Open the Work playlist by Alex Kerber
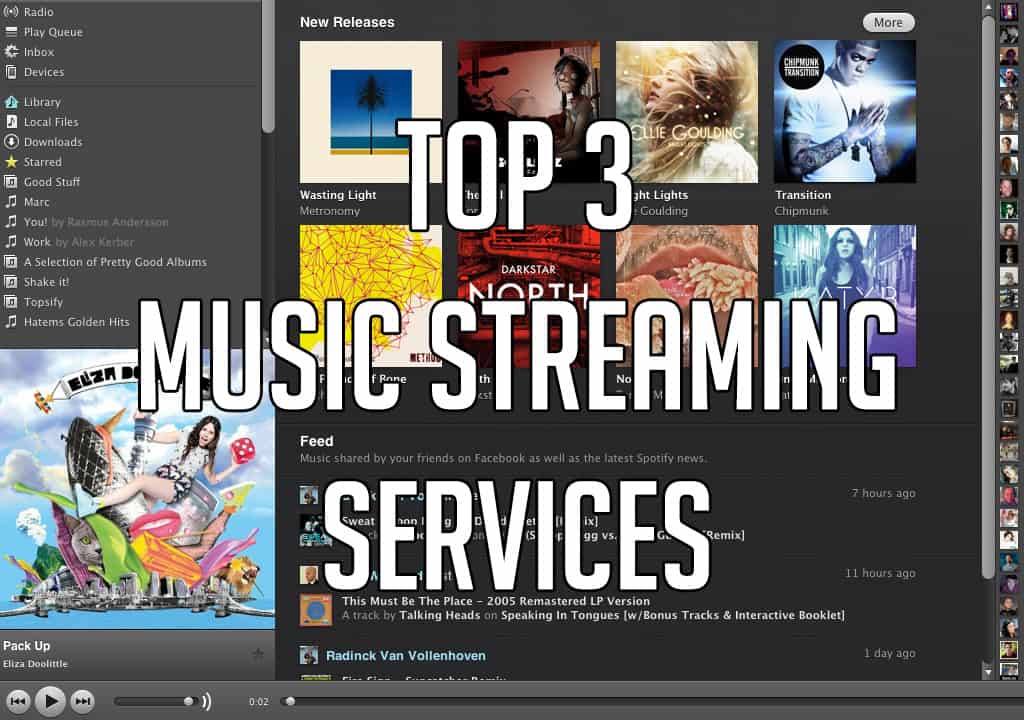The image size is (1024, 720). 78,242
